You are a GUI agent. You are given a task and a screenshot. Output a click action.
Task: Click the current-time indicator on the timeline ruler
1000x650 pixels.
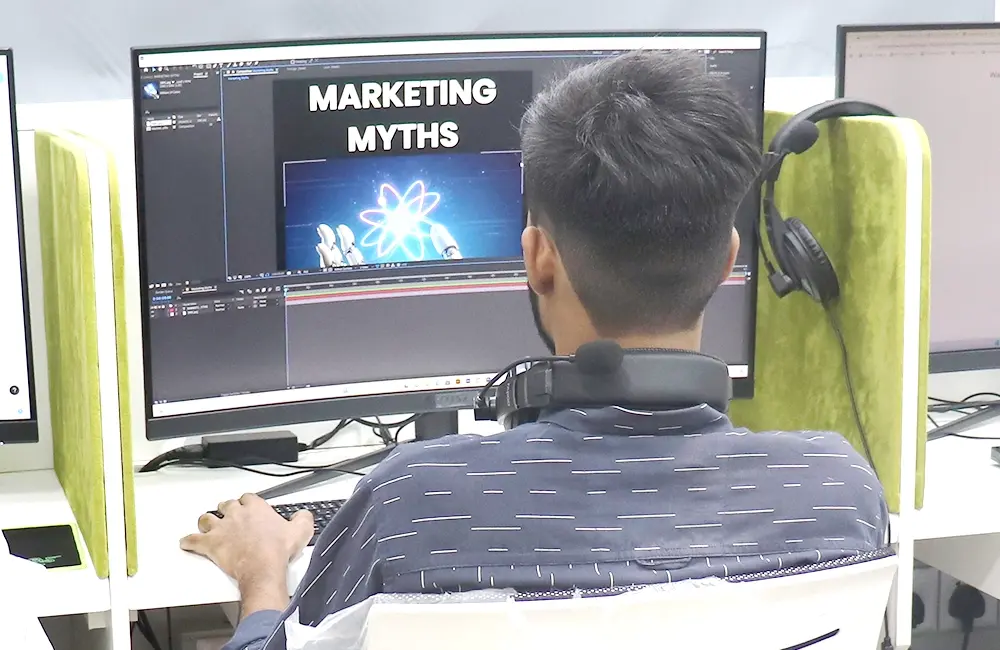tap(287, 289)
